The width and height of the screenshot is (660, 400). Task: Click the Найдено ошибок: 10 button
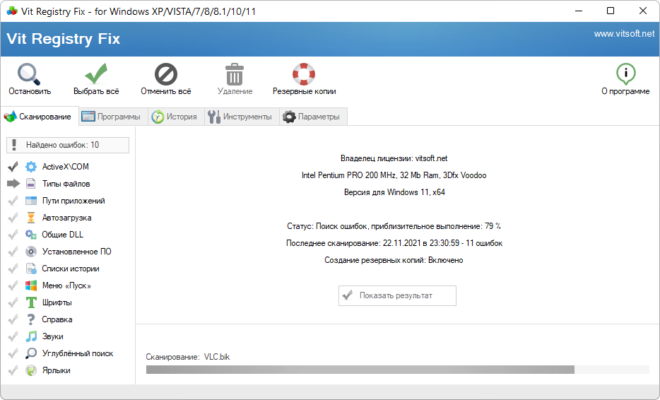pos(68,145)
